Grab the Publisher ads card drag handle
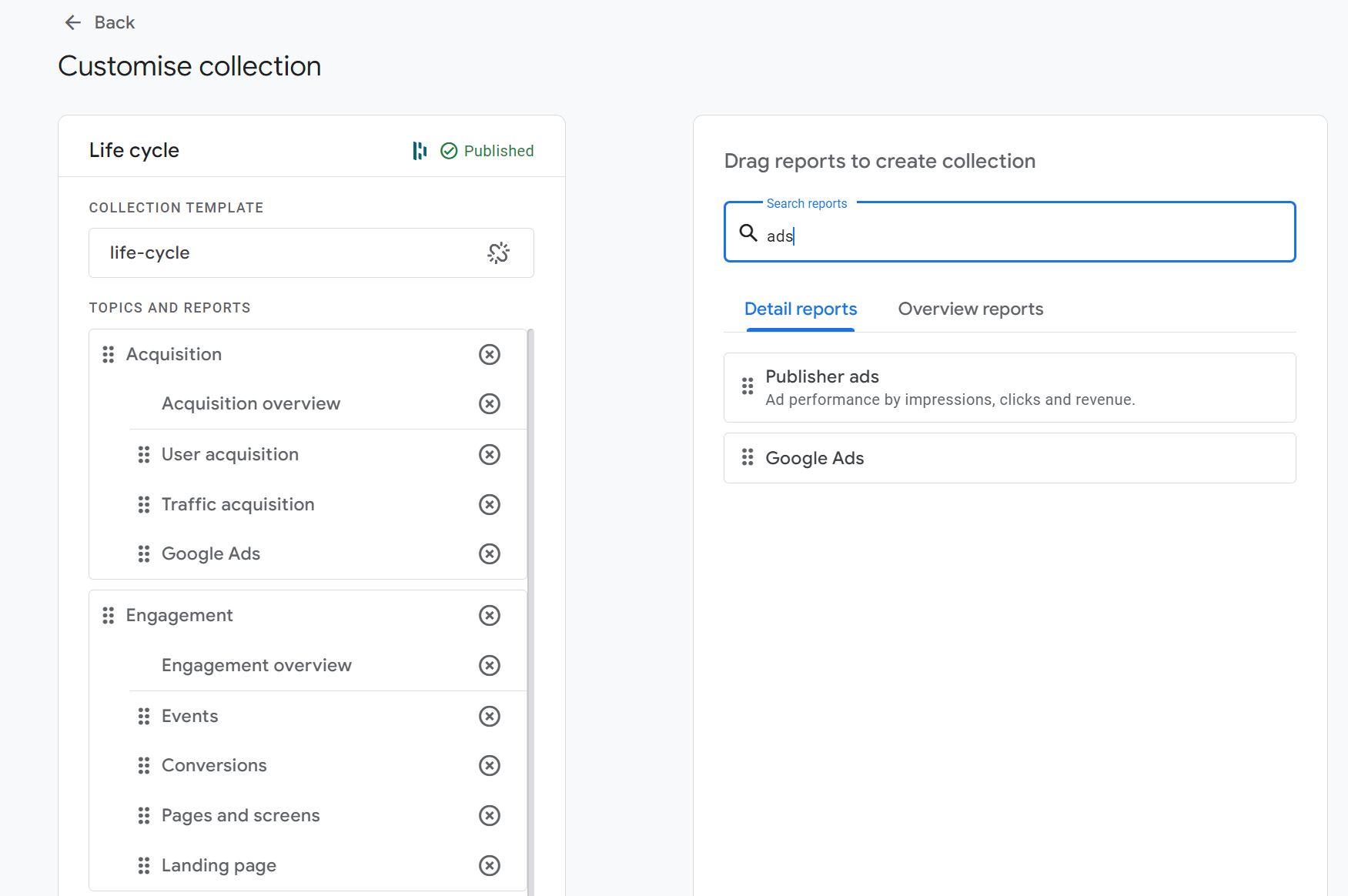1348x896 pixels. (x=748, y=386)
